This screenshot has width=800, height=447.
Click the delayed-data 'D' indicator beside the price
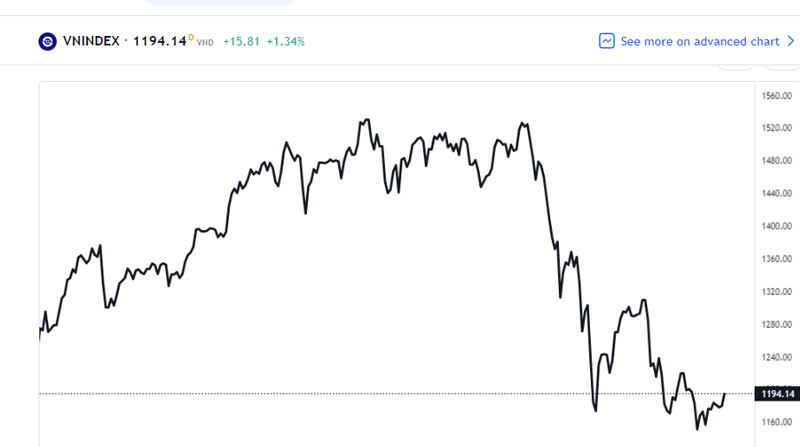(190, 37)
